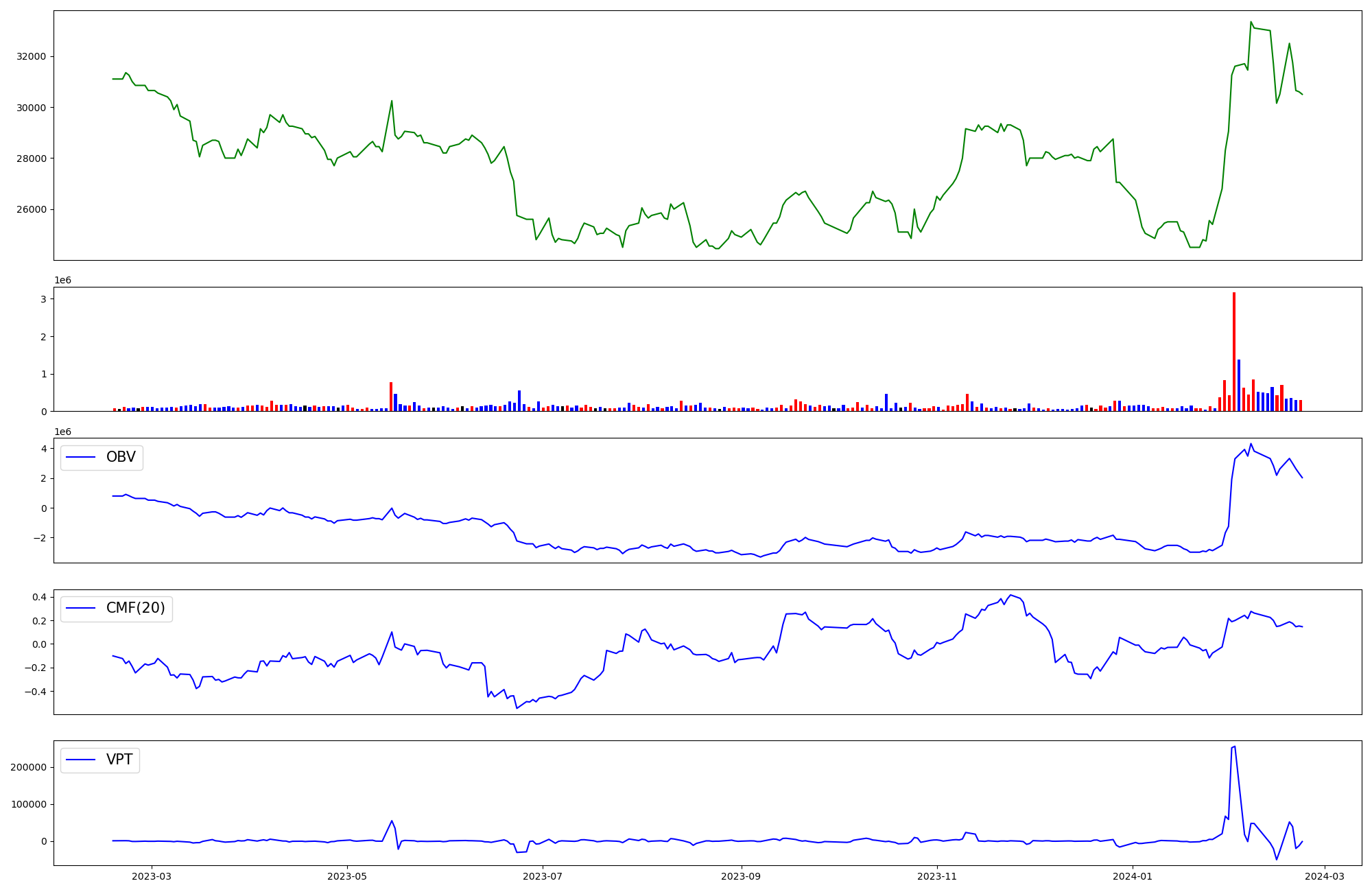Image resolution: width=1372 pixels, height=892 pixels.
Task: Click the VPT legend label
Action: point(119,760)
